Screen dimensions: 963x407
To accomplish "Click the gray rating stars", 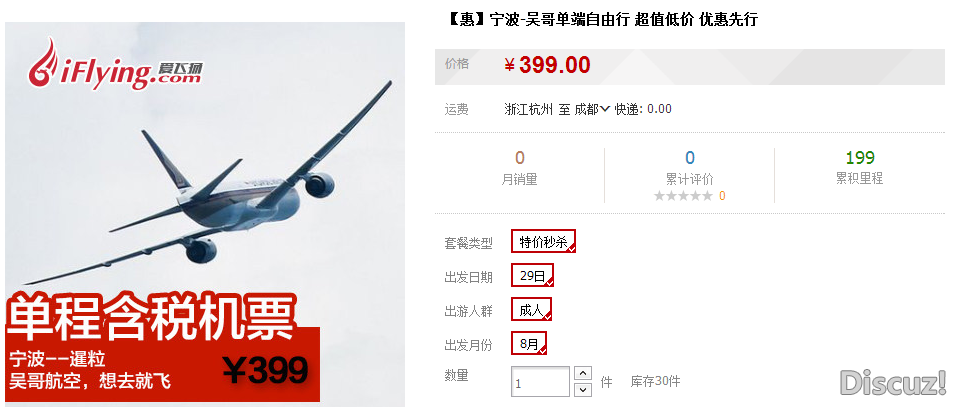I will [684, 196].
